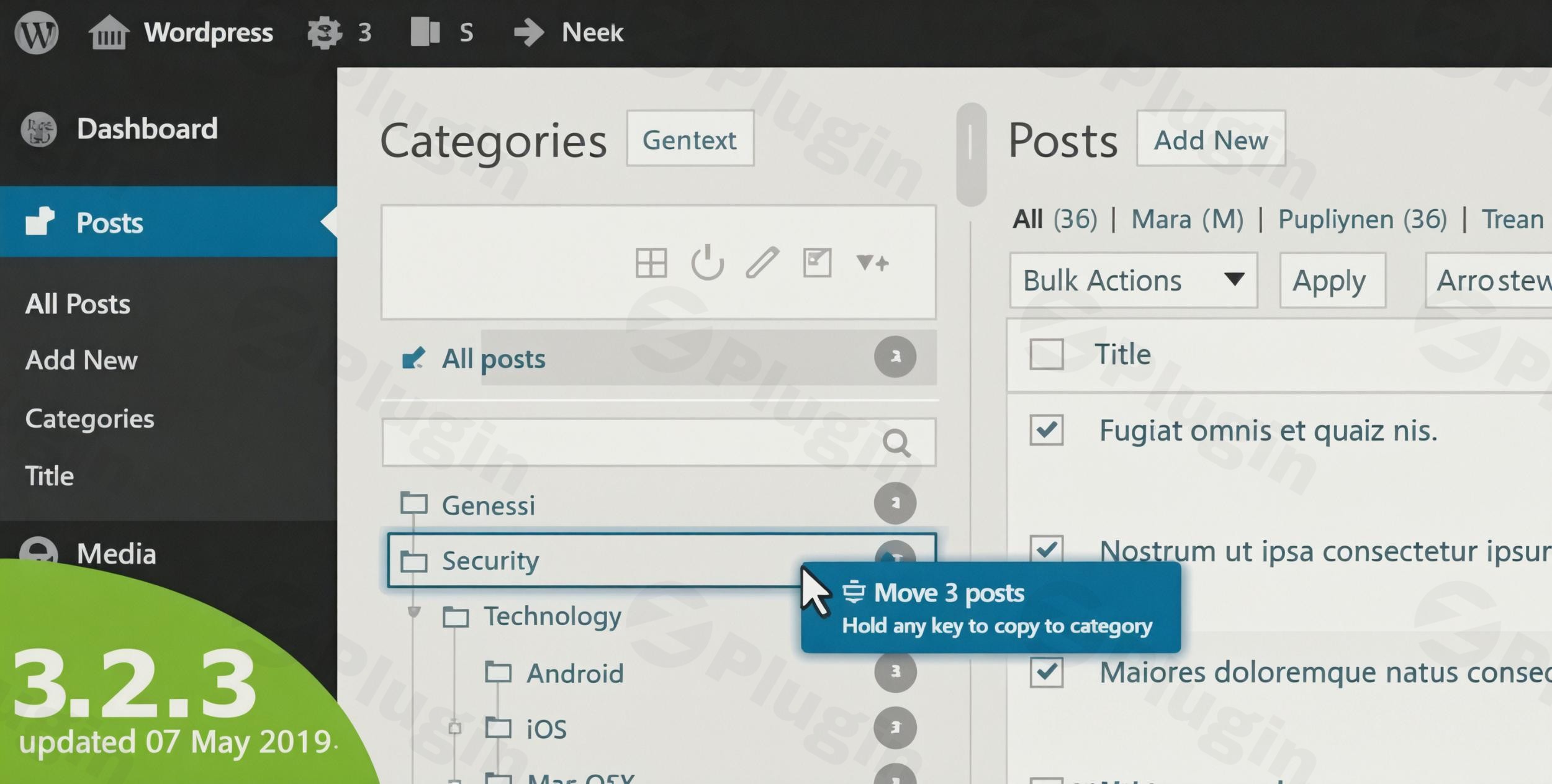
Task: Click the Apply button
Action: [1332, 280]
